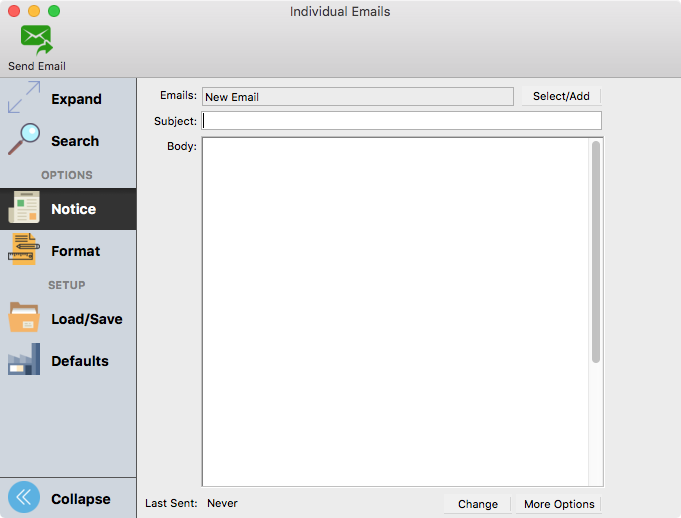Click inside the Body text area
This screenshot has width=681, height=518.
[x=395, y=310]
